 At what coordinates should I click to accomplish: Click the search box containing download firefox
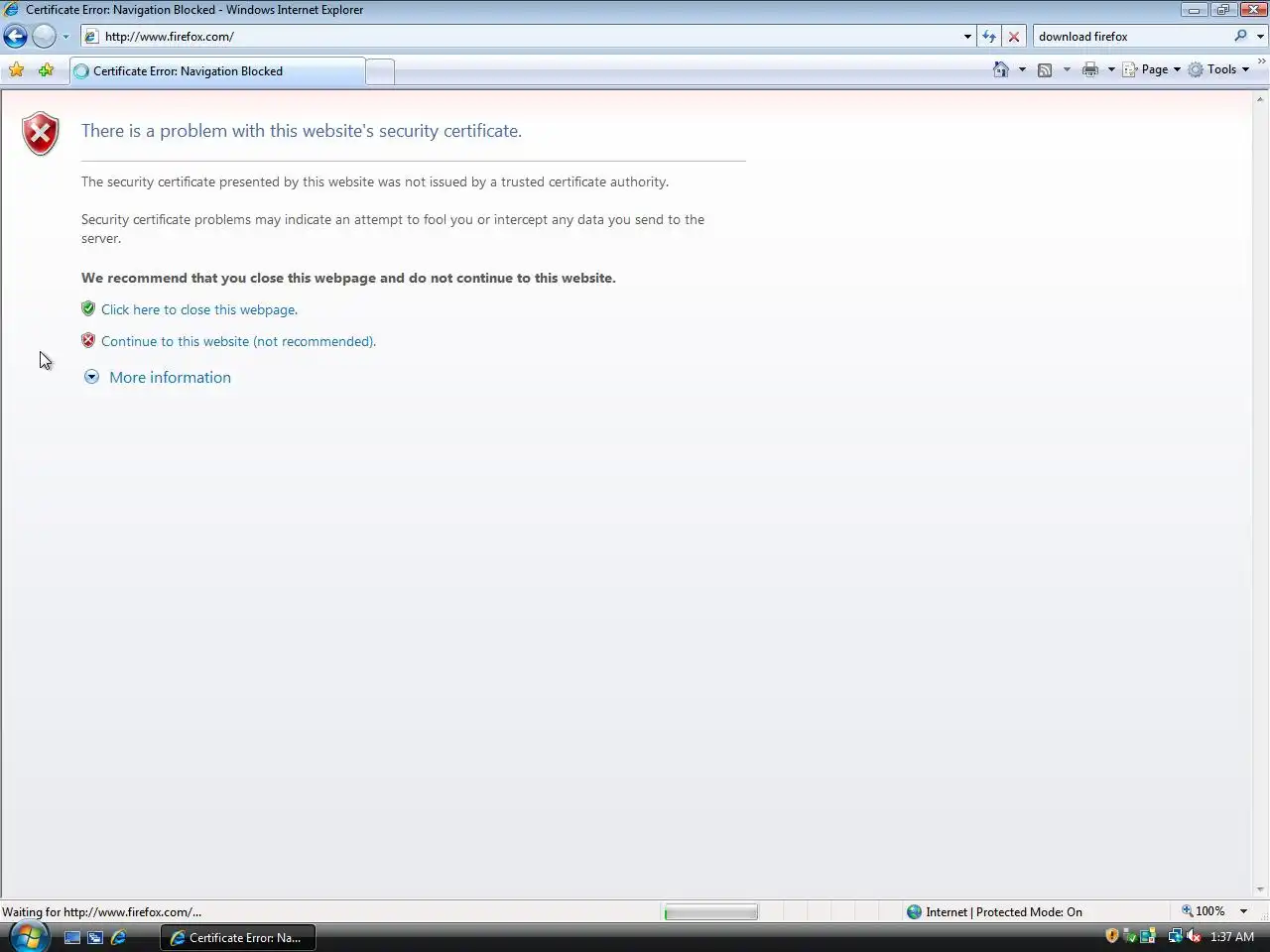[x=1131, y=37]
